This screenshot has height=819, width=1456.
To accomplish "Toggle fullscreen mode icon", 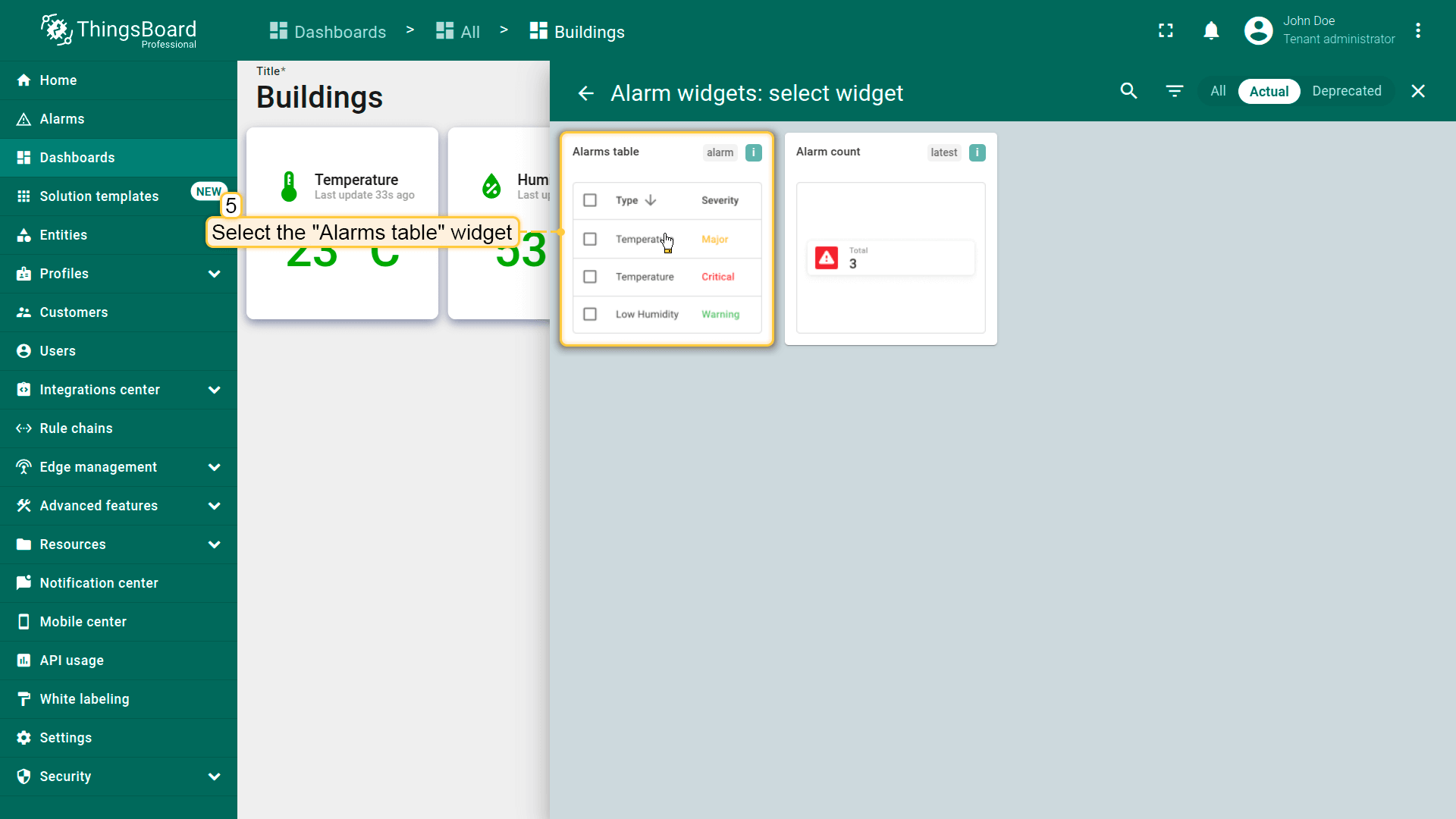I will pos(1166,30).
